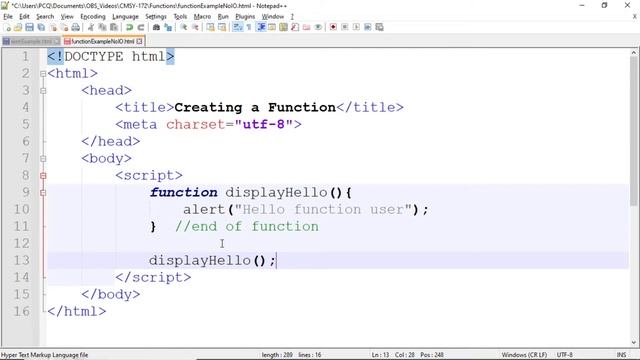
Task: Click the Windows (CR LF) status entry
Action: click(524, 355)
